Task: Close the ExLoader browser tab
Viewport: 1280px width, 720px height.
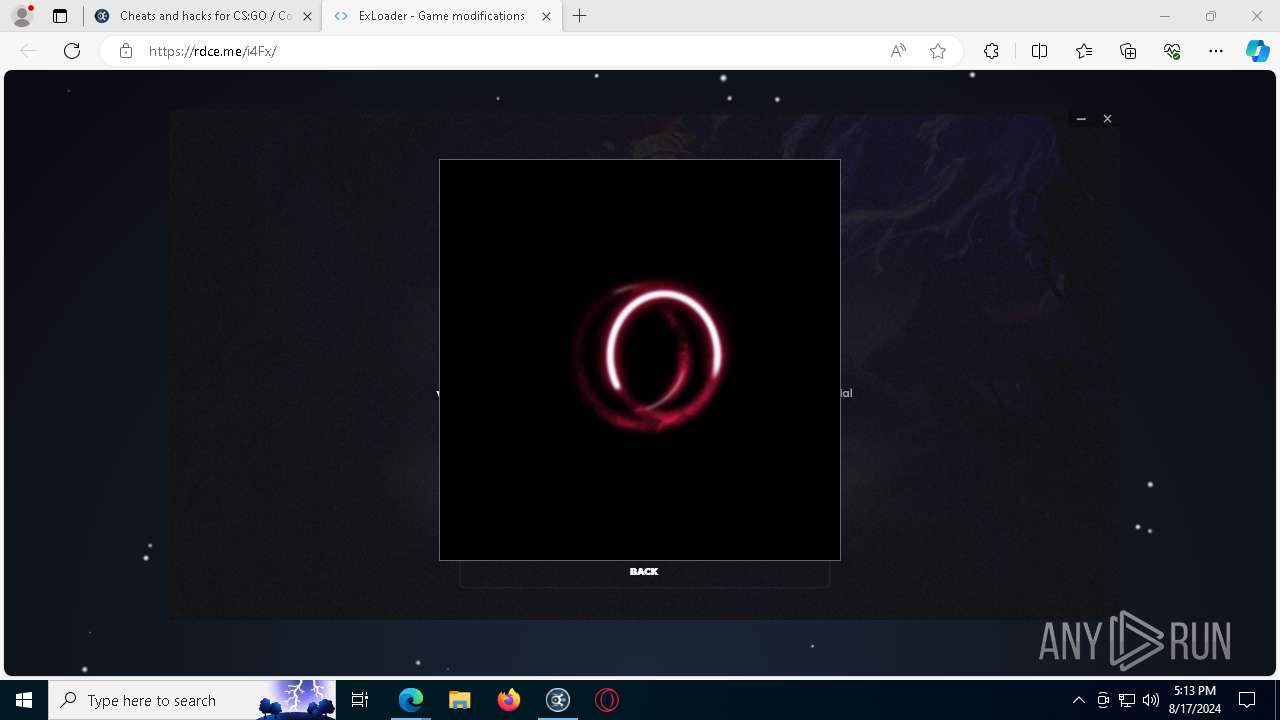Action: [546, 16]
